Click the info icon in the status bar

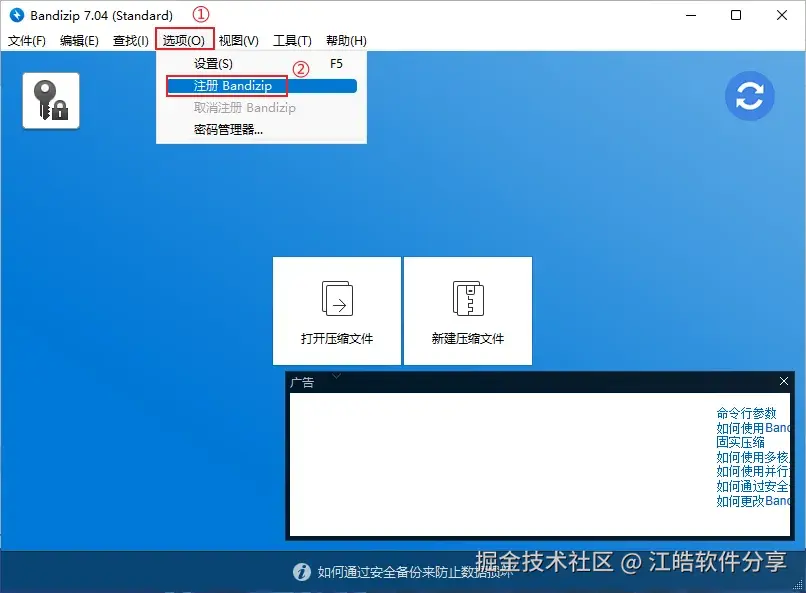[x=301, y=571]
